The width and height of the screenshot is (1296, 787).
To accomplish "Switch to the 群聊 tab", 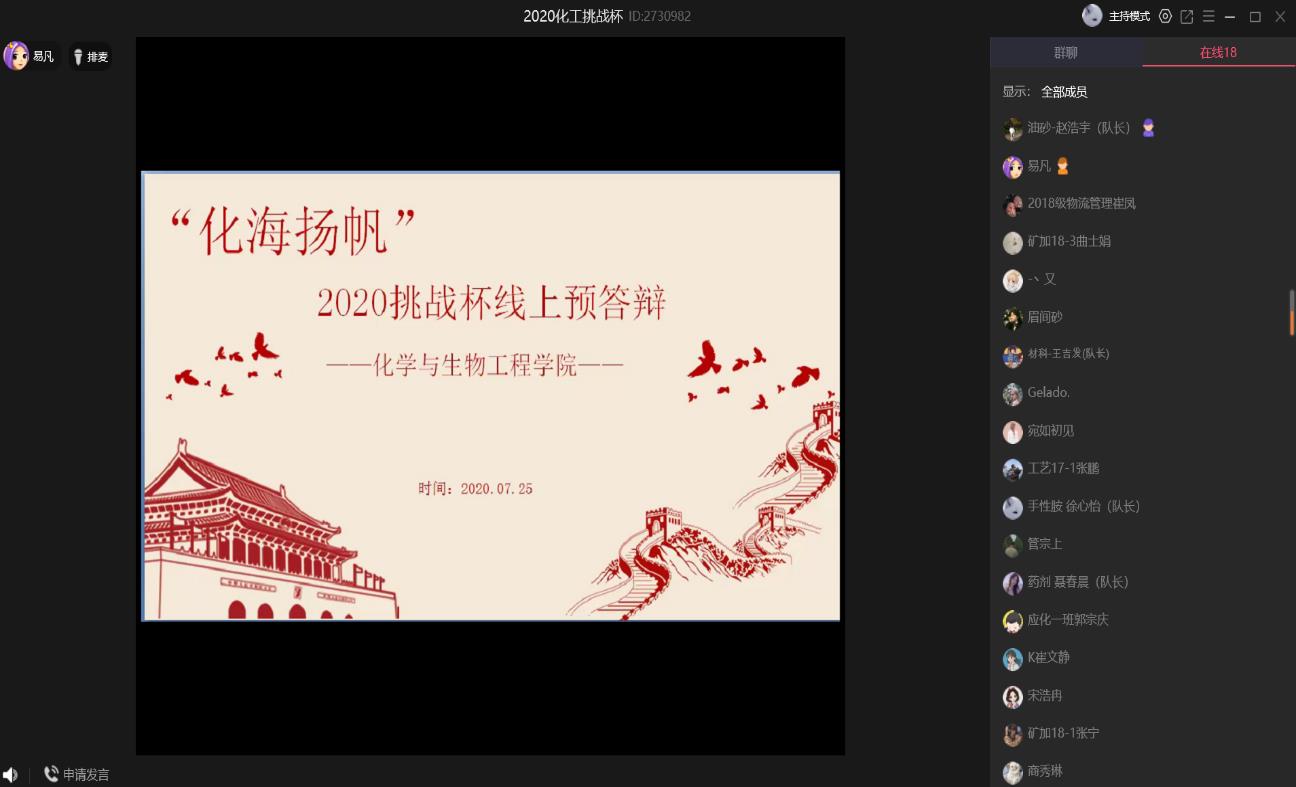I will (1066, 52).
